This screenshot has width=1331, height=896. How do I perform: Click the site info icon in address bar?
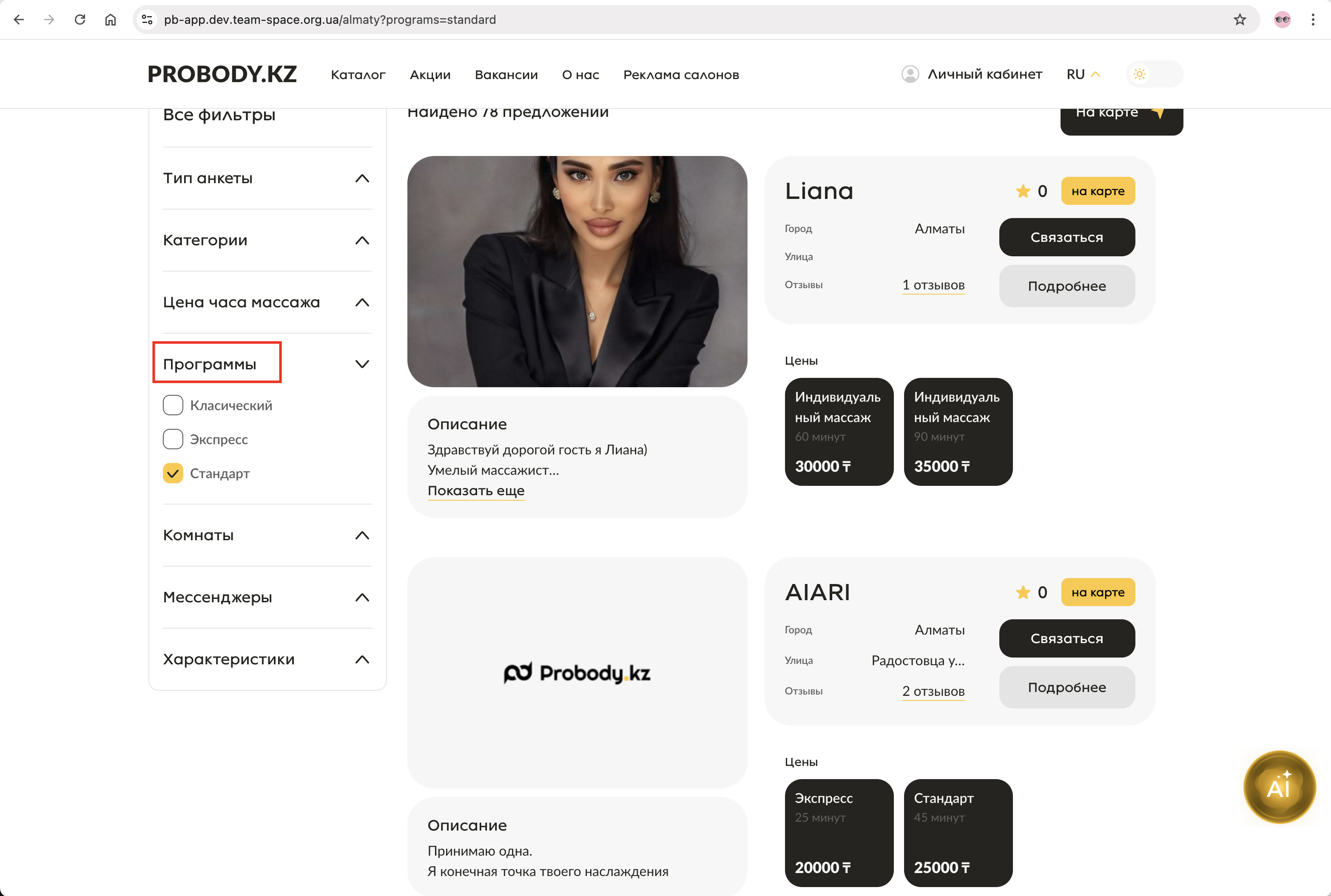pyautogui.click(x=147, y=20)
